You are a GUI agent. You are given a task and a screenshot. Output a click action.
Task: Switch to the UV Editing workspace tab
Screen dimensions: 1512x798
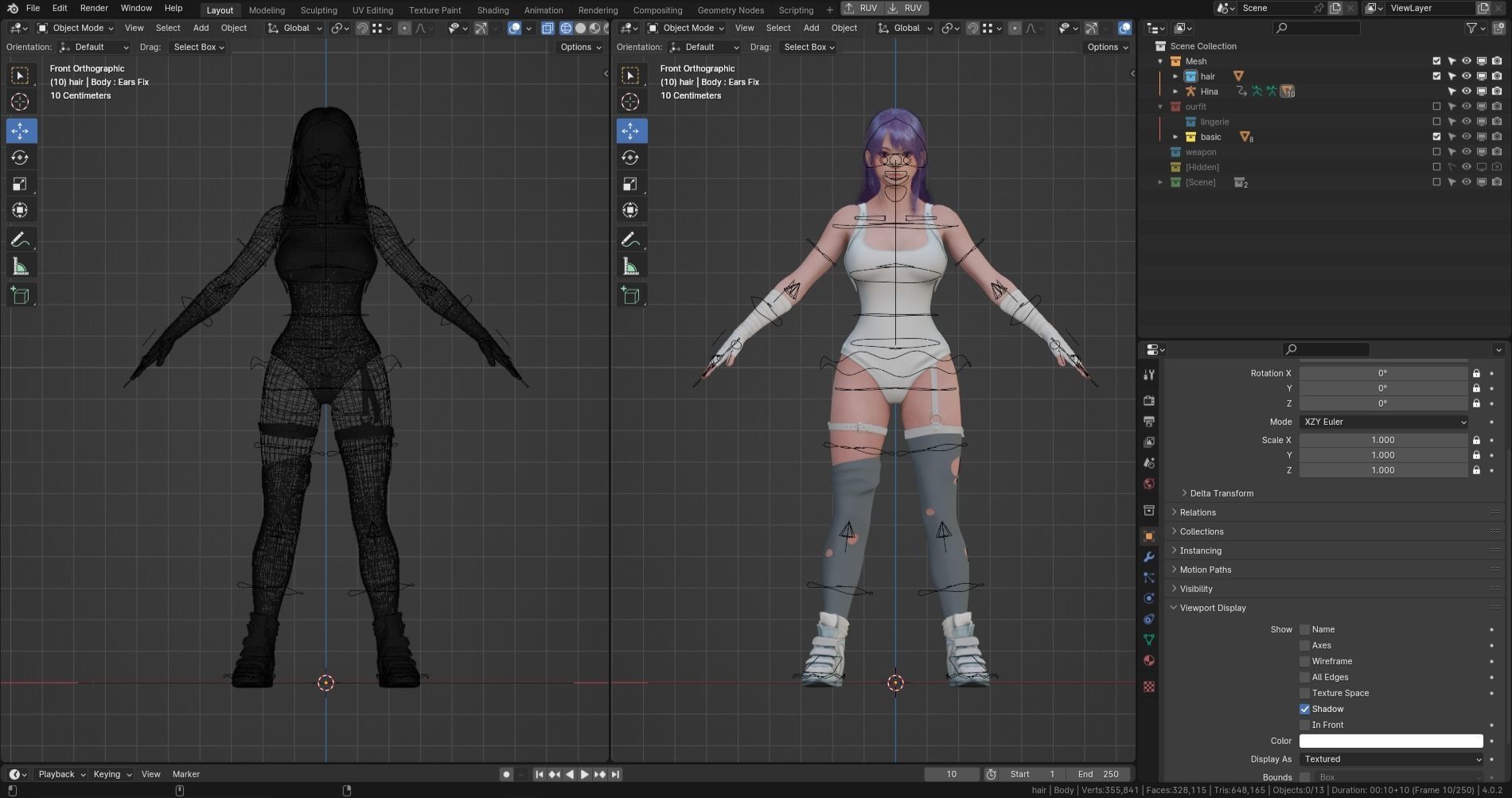click(x=372, y=10)
